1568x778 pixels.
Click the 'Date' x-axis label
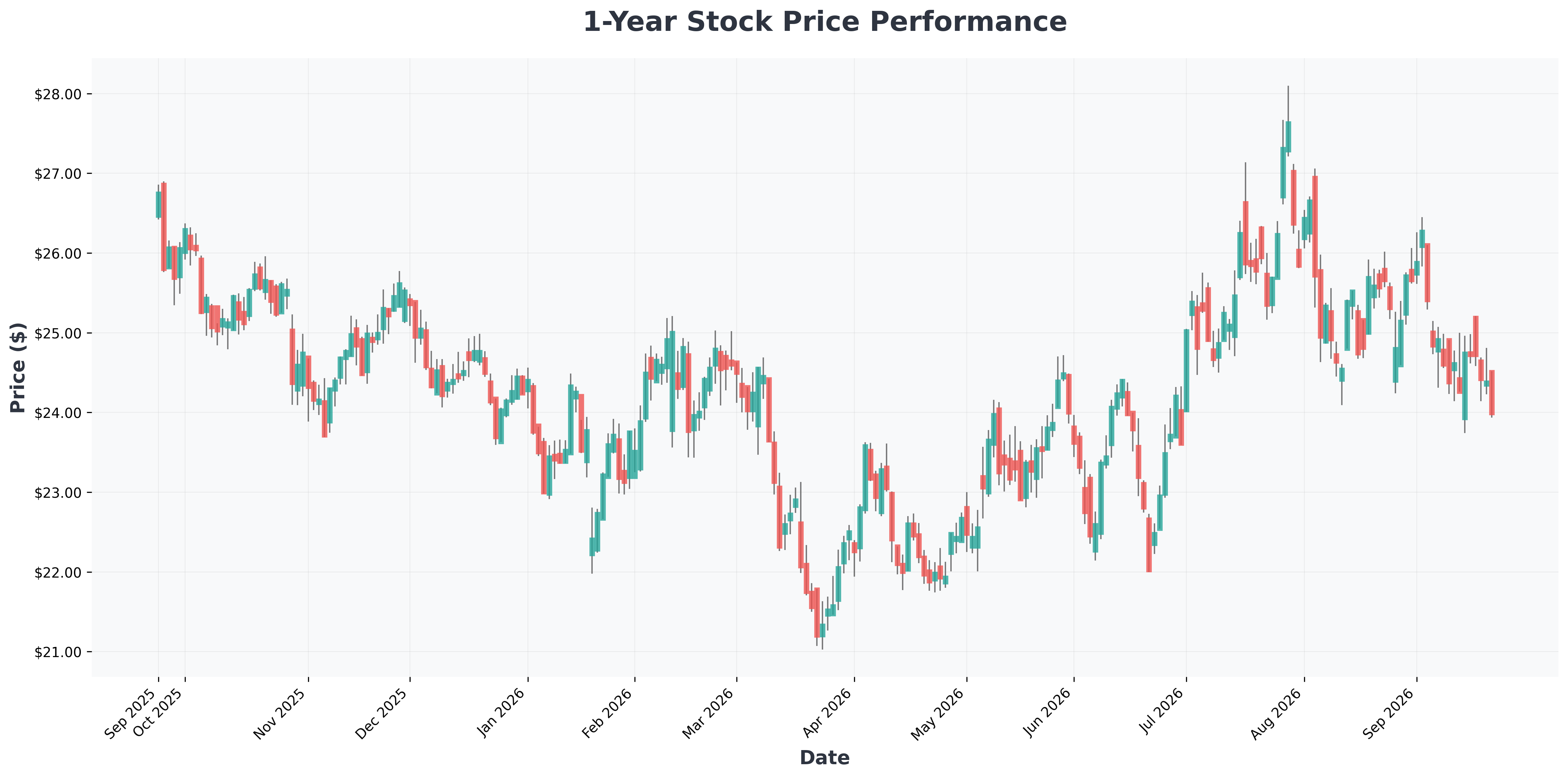[824, 758]
